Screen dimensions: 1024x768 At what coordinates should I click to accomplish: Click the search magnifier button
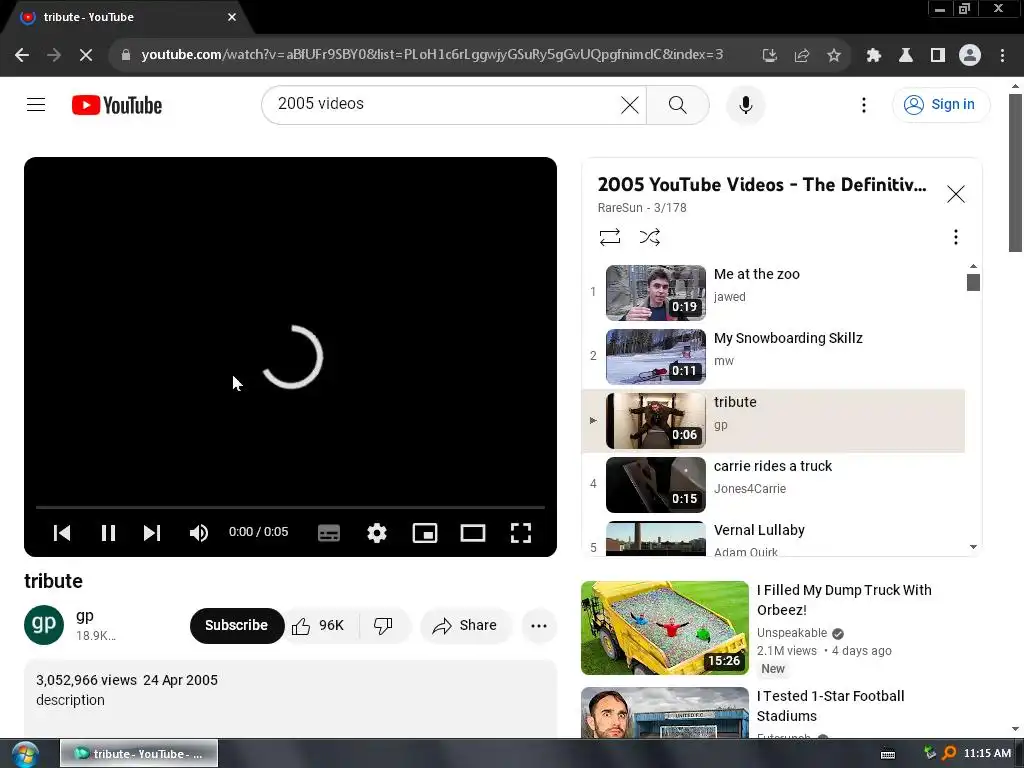coord(678,104)
